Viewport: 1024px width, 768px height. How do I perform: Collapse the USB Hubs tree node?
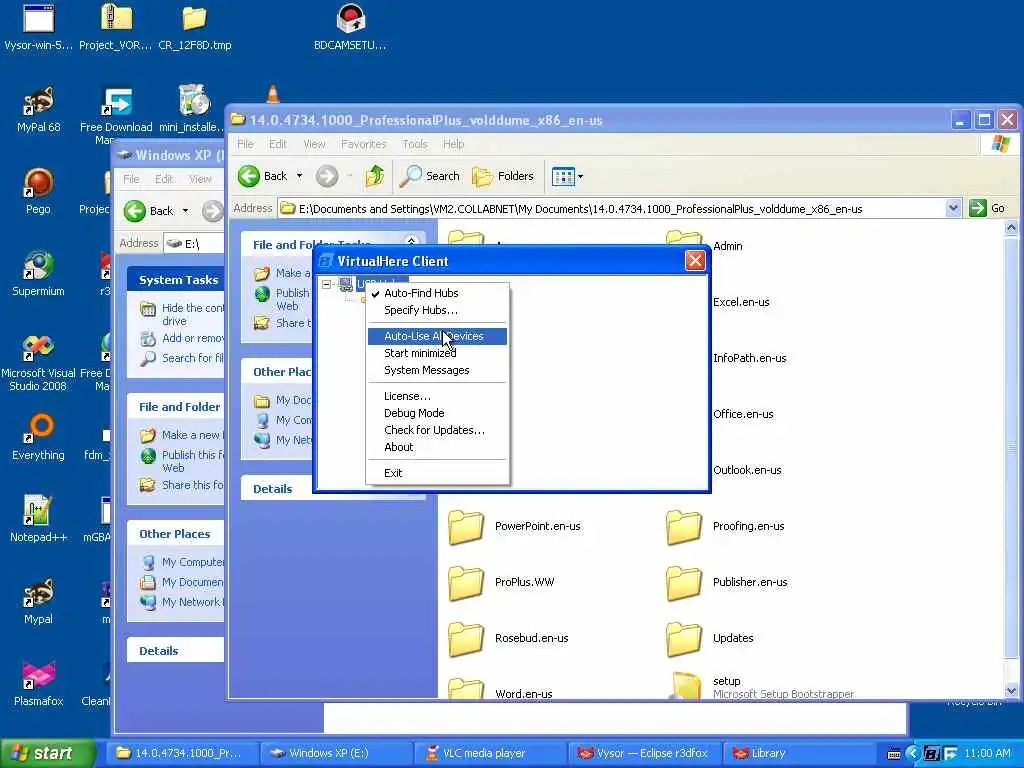point(327,284)
